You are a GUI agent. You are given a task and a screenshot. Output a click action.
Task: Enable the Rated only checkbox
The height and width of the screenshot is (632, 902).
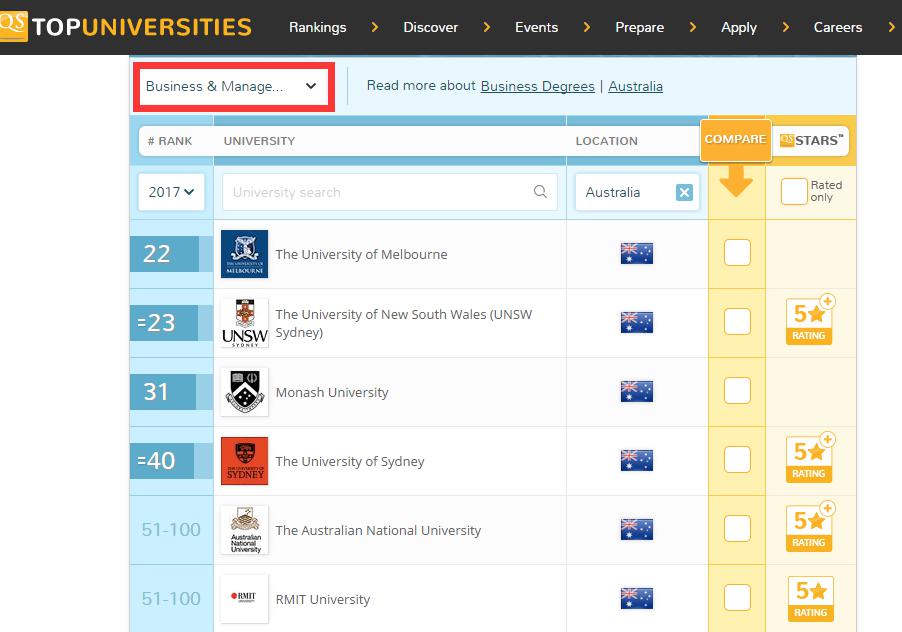793,192
